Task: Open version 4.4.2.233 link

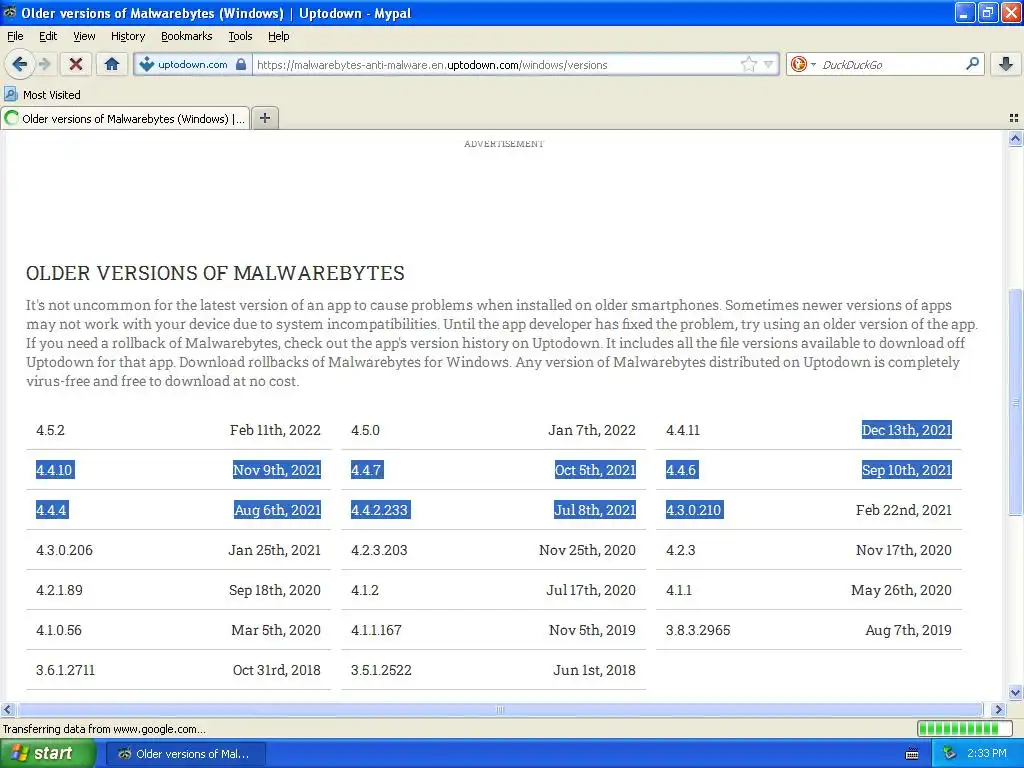Action: coord(380,510)
